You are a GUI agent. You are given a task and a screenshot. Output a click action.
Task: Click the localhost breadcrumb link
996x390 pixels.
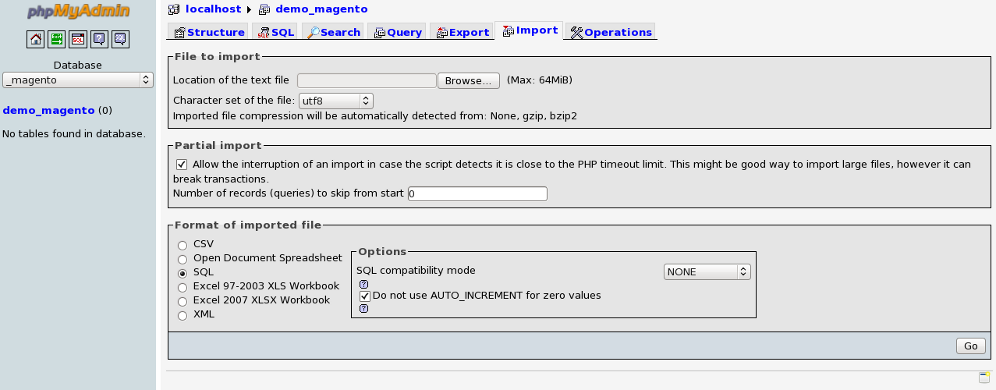coord(213,10)
